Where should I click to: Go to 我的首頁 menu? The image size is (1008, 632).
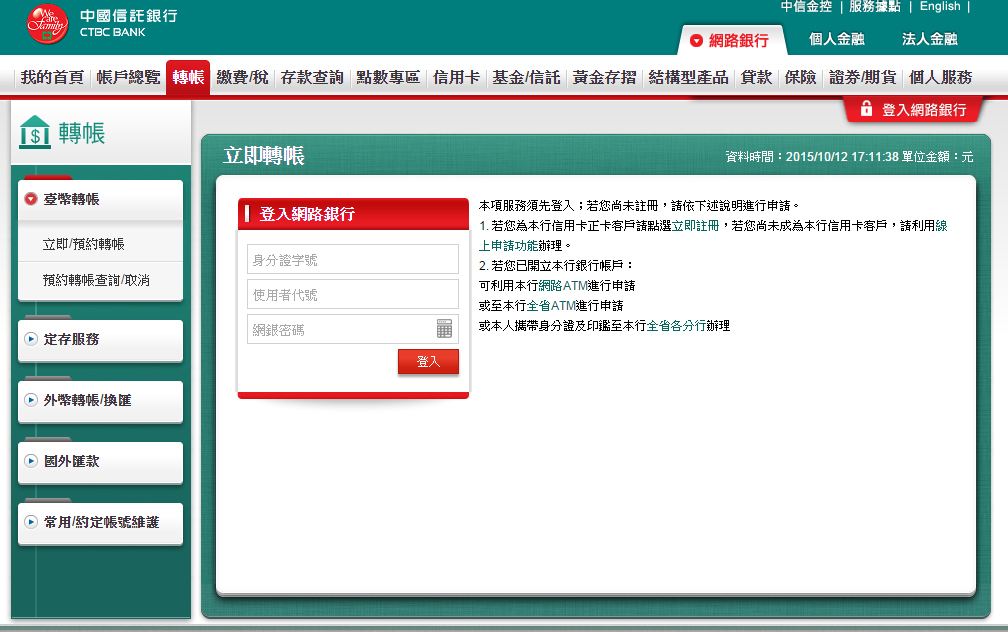pyautogui.click(x=52, y=78)
